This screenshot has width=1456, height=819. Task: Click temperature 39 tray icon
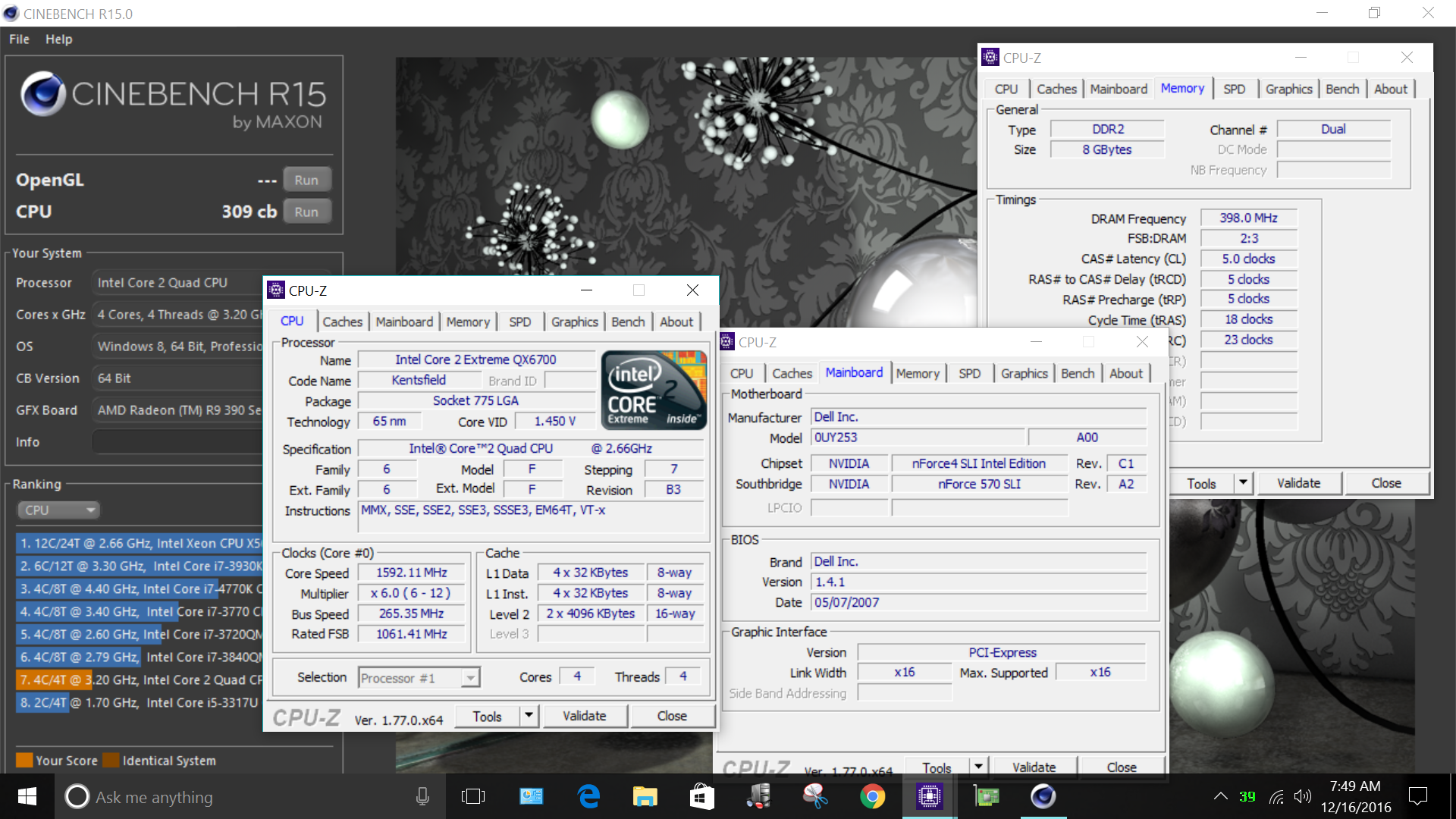tap(1247, 796)
